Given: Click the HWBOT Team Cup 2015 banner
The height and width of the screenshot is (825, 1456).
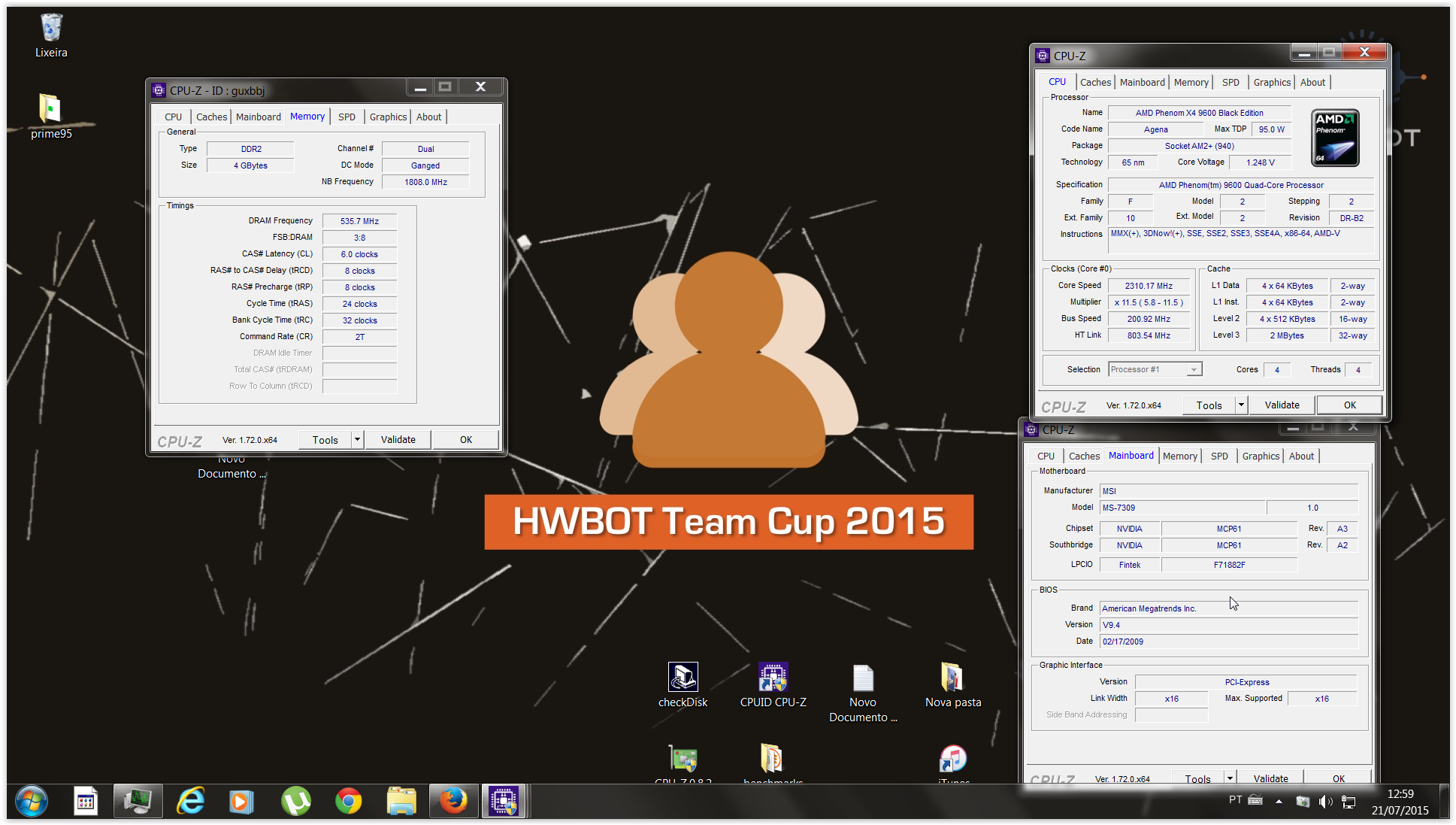Looking at the screenshot, I should [728, 522].
